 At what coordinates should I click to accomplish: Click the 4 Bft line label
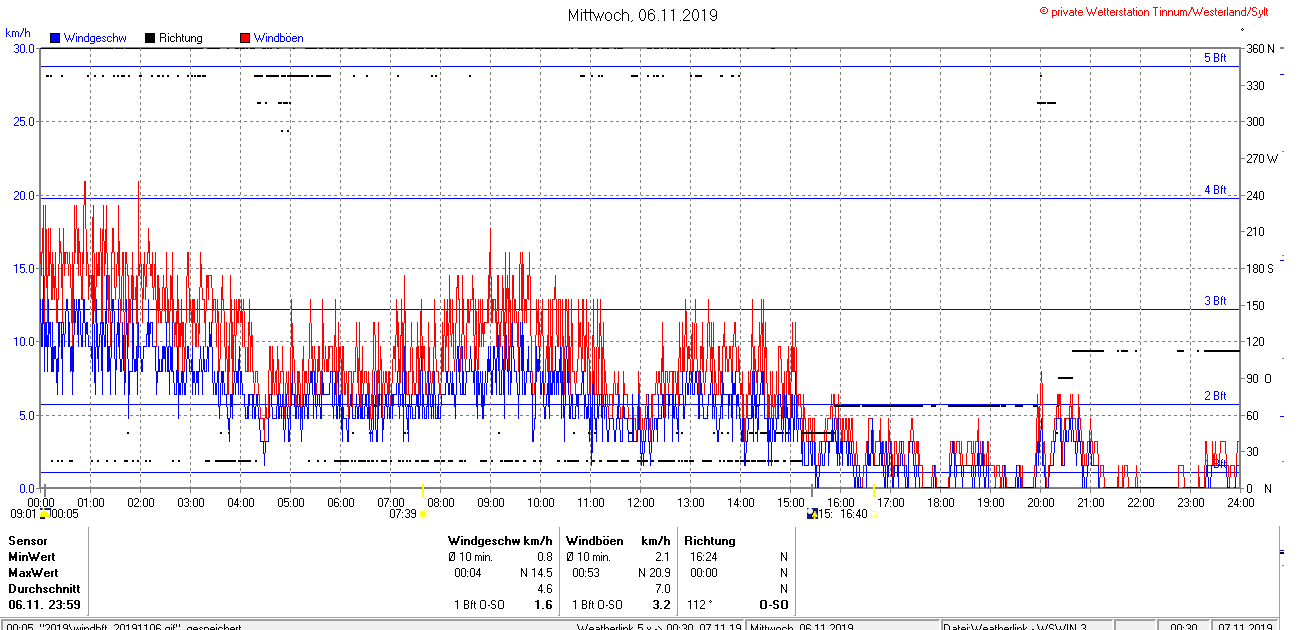[1215, 189]
